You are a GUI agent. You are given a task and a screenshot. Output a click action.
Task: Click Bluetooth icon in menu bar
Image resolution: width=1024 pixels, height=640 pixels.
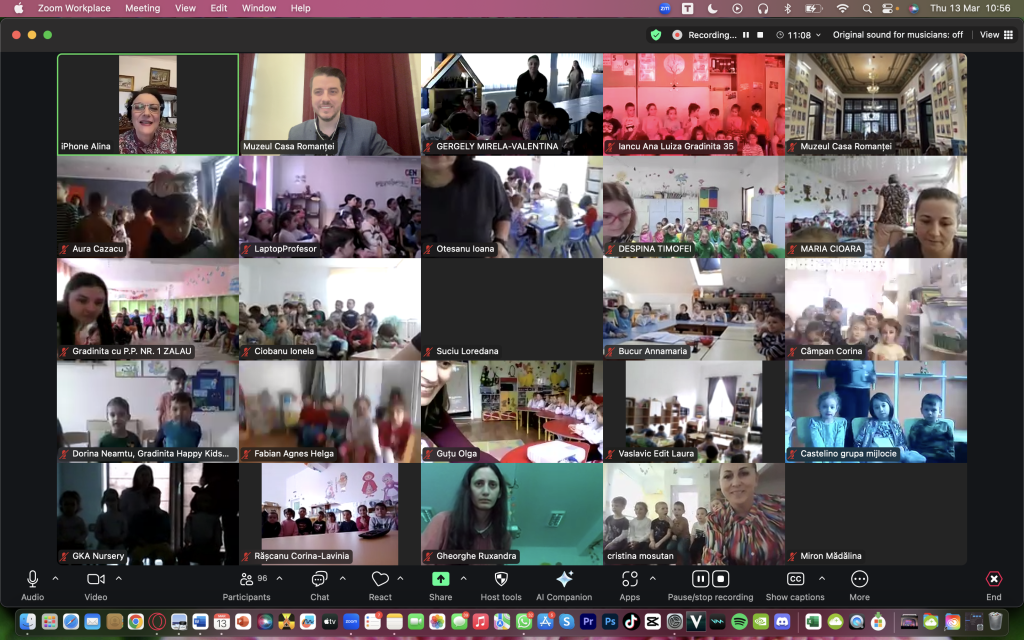tap(788, 8)
